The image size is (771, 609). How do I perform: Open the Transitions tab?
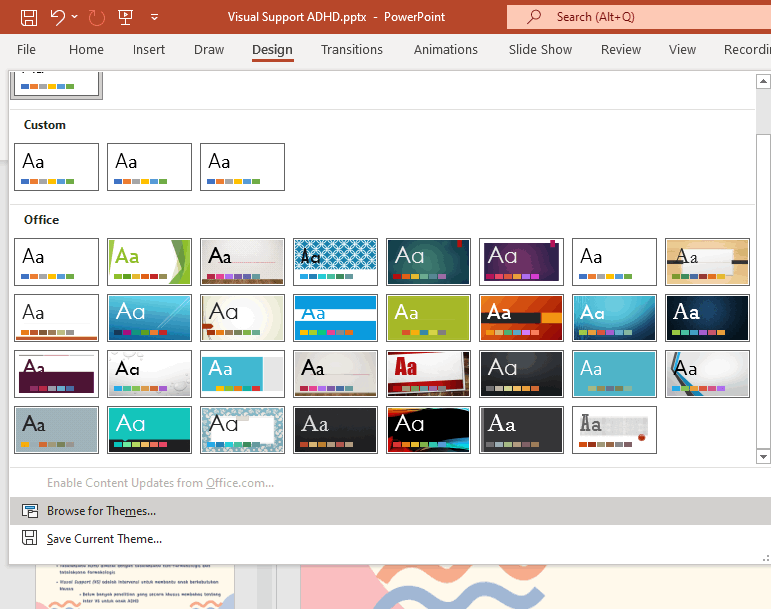pyautogui.click(x=352, y=50)
